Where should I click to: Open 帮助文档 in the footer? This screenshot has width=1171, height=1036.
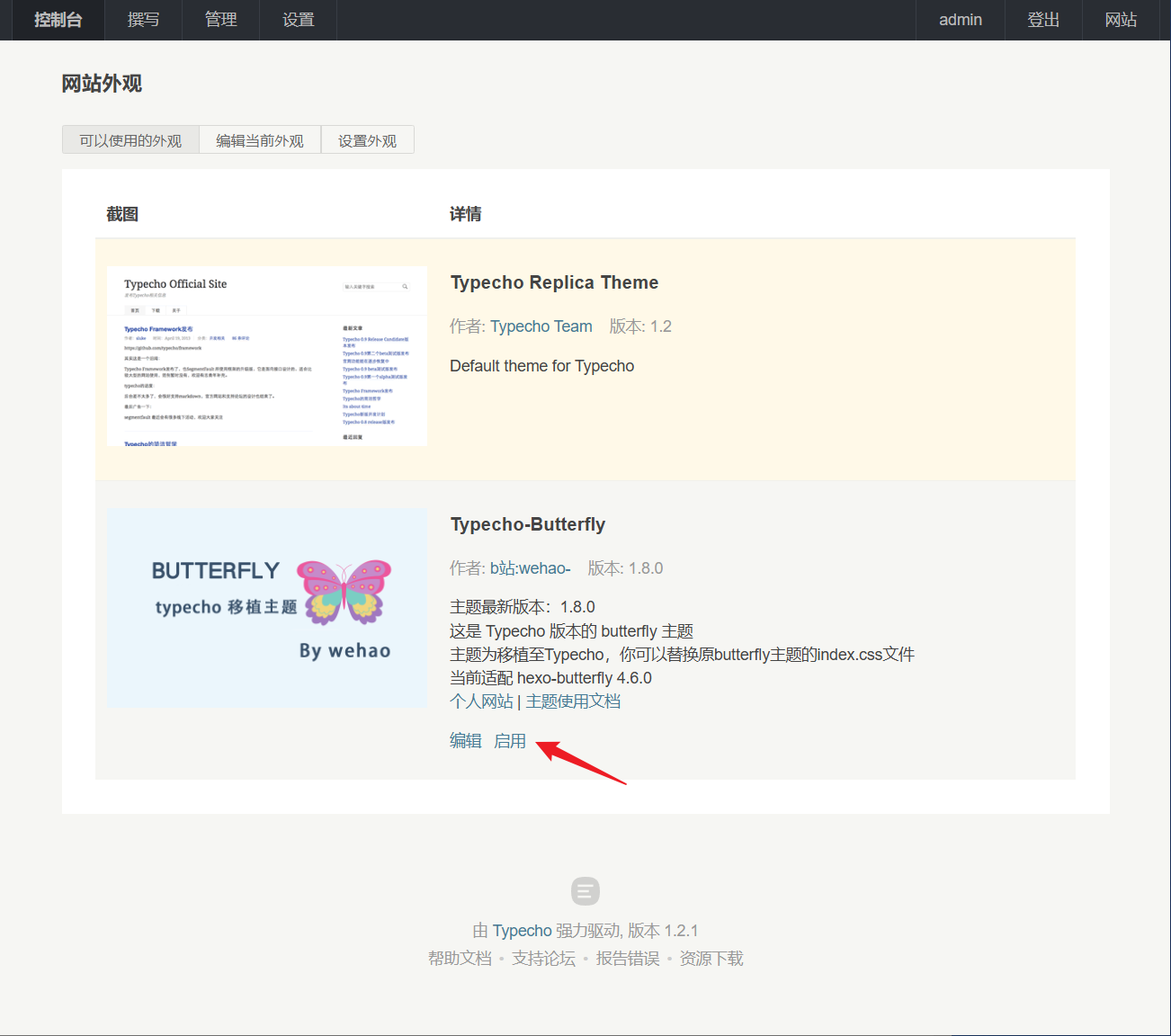coord(460,959)
